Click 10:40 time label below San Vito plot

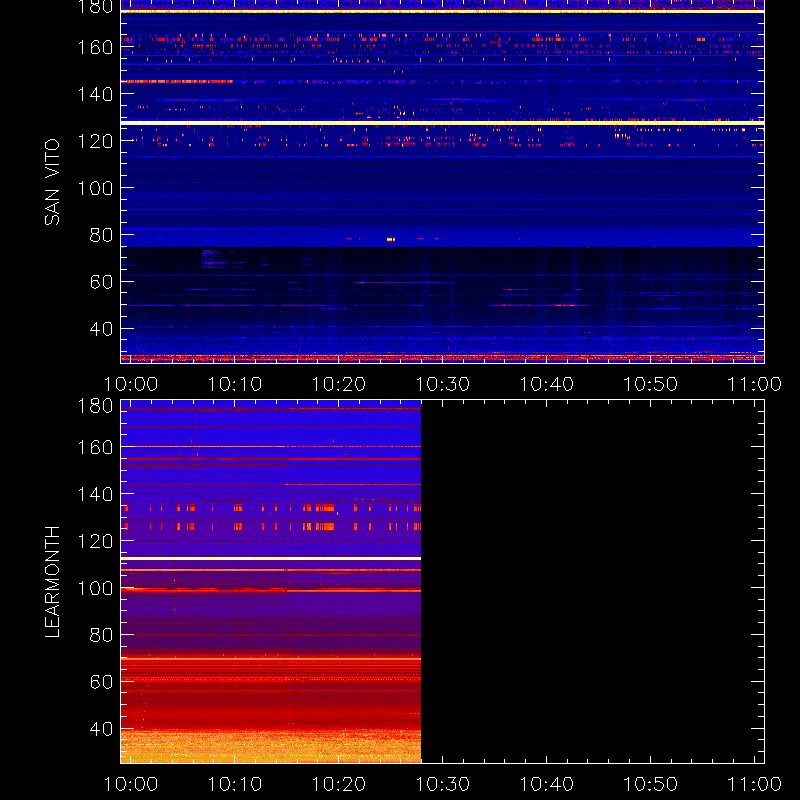(x=546, y=384)
